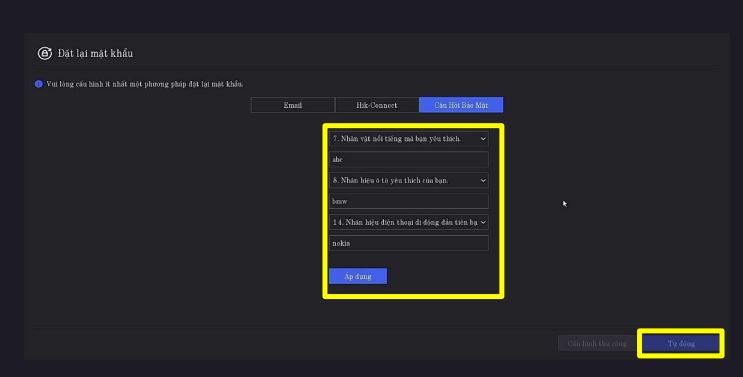Click the Tự động button
Viewport: 743px width, 377px height.
point(681,343)
